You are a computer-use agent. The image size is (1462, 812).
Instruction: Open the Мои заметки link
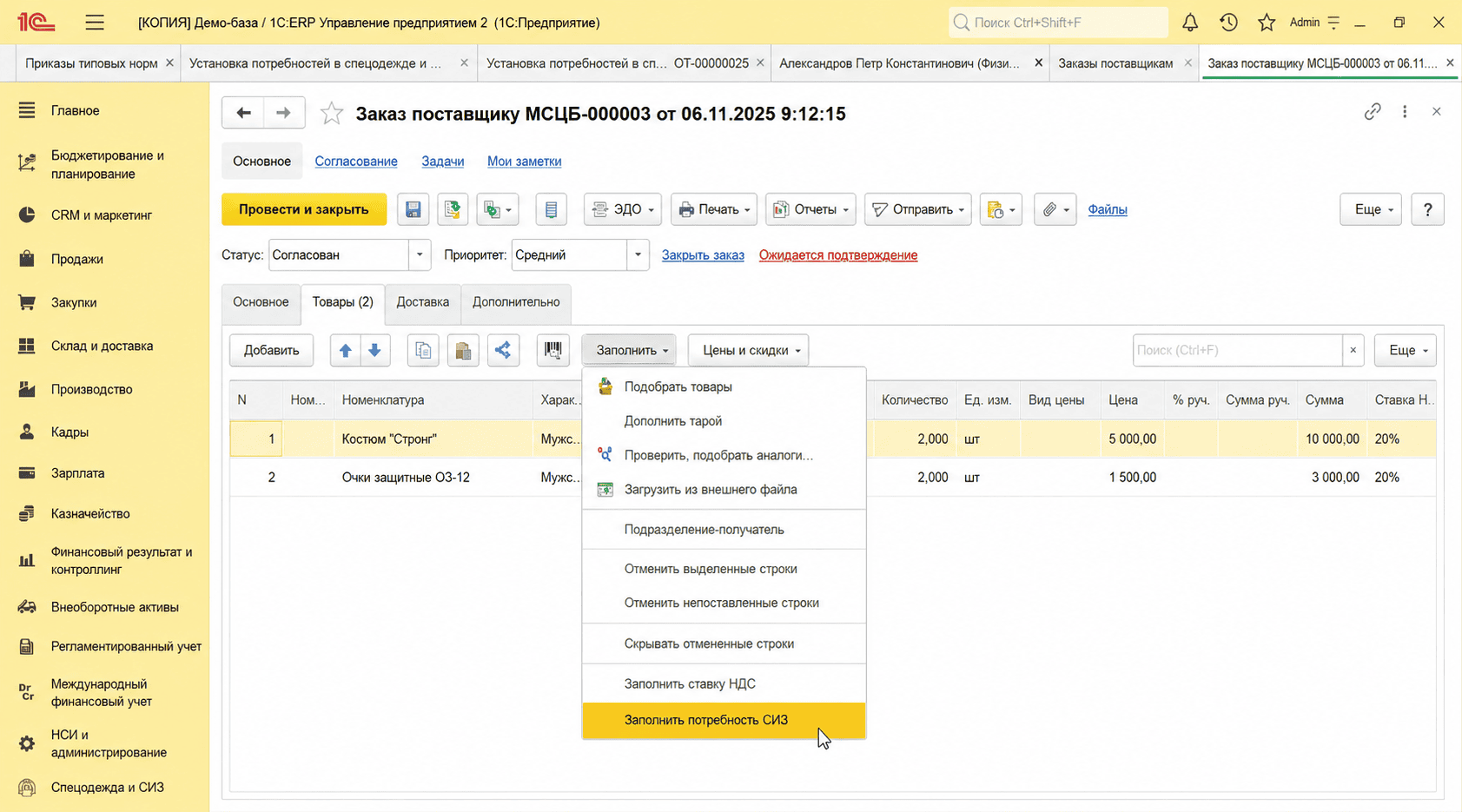524,162
